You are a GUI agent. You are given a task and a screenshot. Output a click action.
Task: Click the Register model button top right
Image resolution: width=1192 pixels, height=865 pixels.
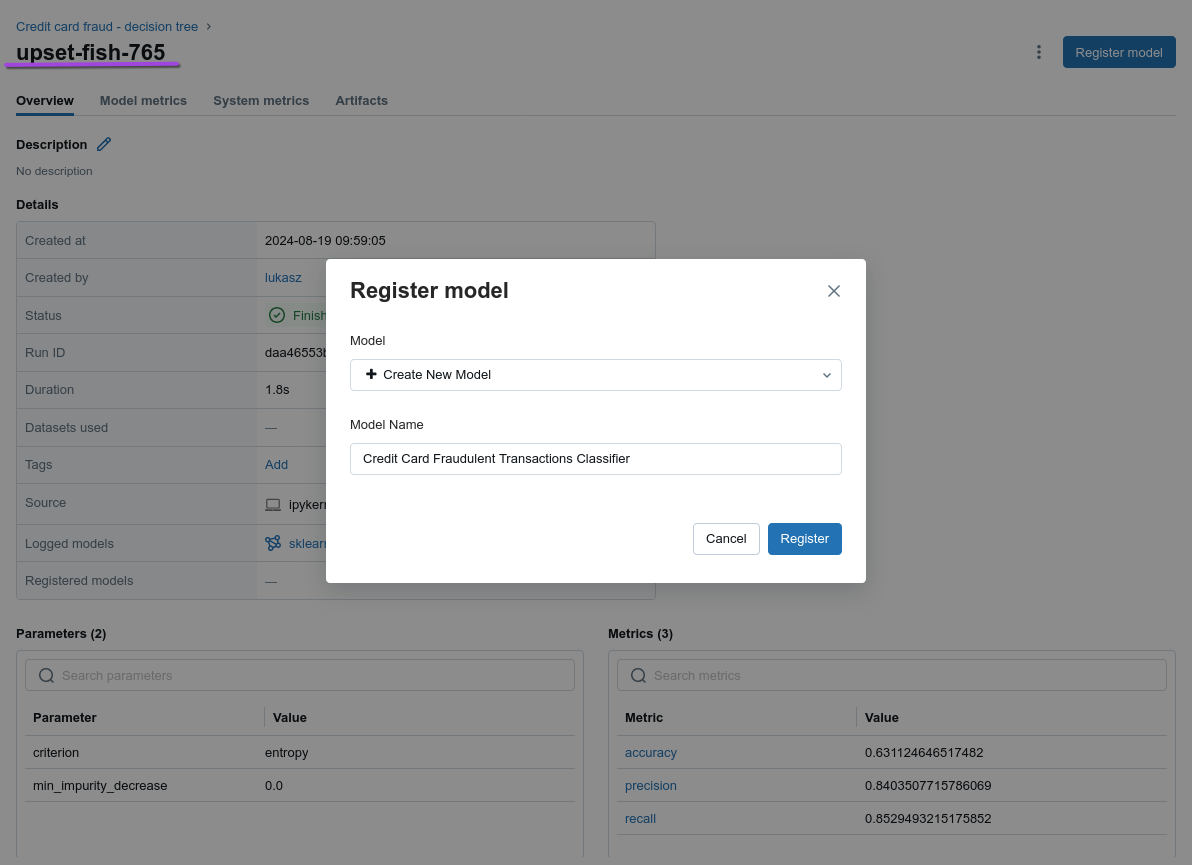point(1119,52)
